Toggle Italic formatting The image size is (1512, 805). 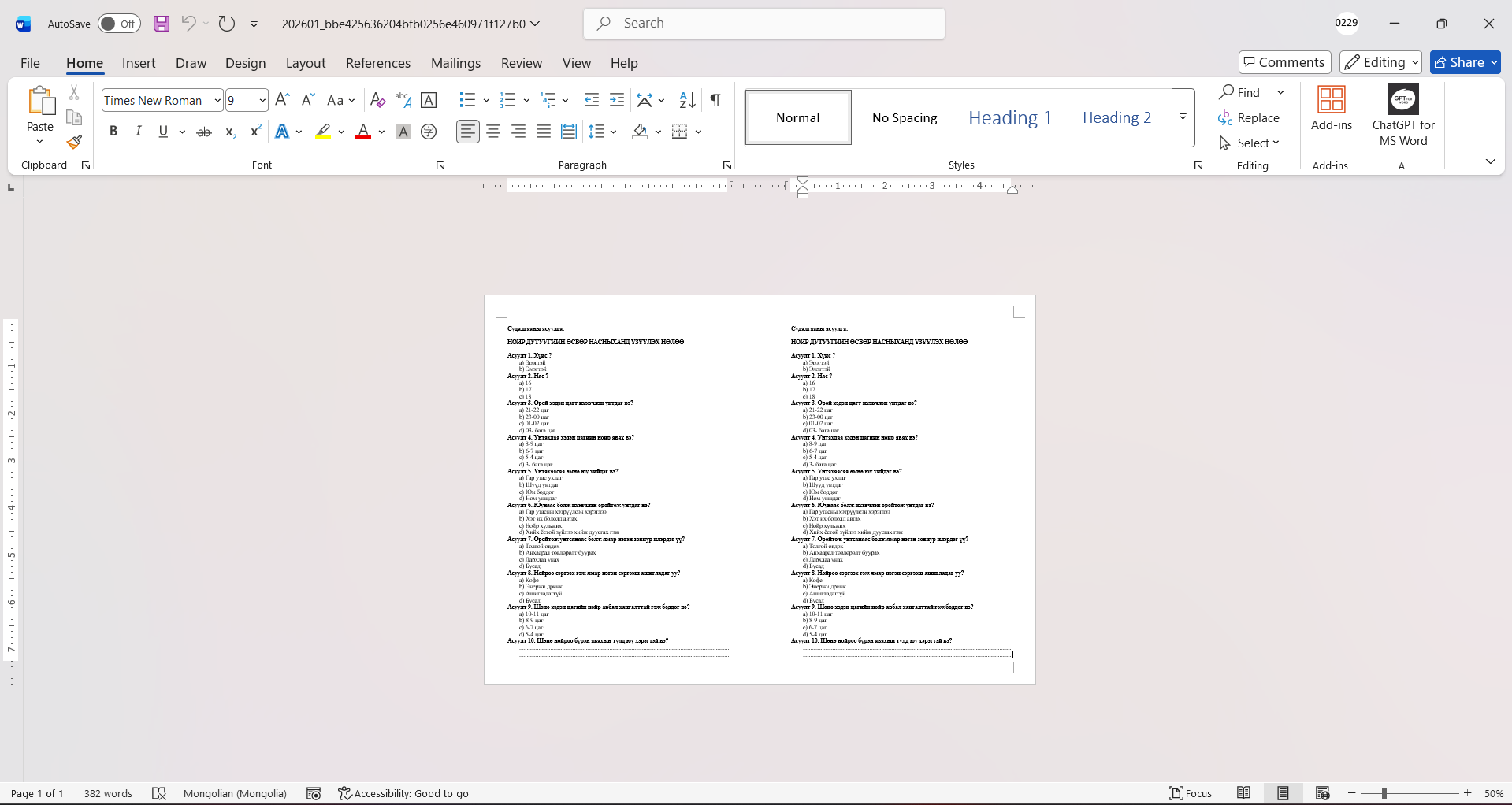point(139,132)
